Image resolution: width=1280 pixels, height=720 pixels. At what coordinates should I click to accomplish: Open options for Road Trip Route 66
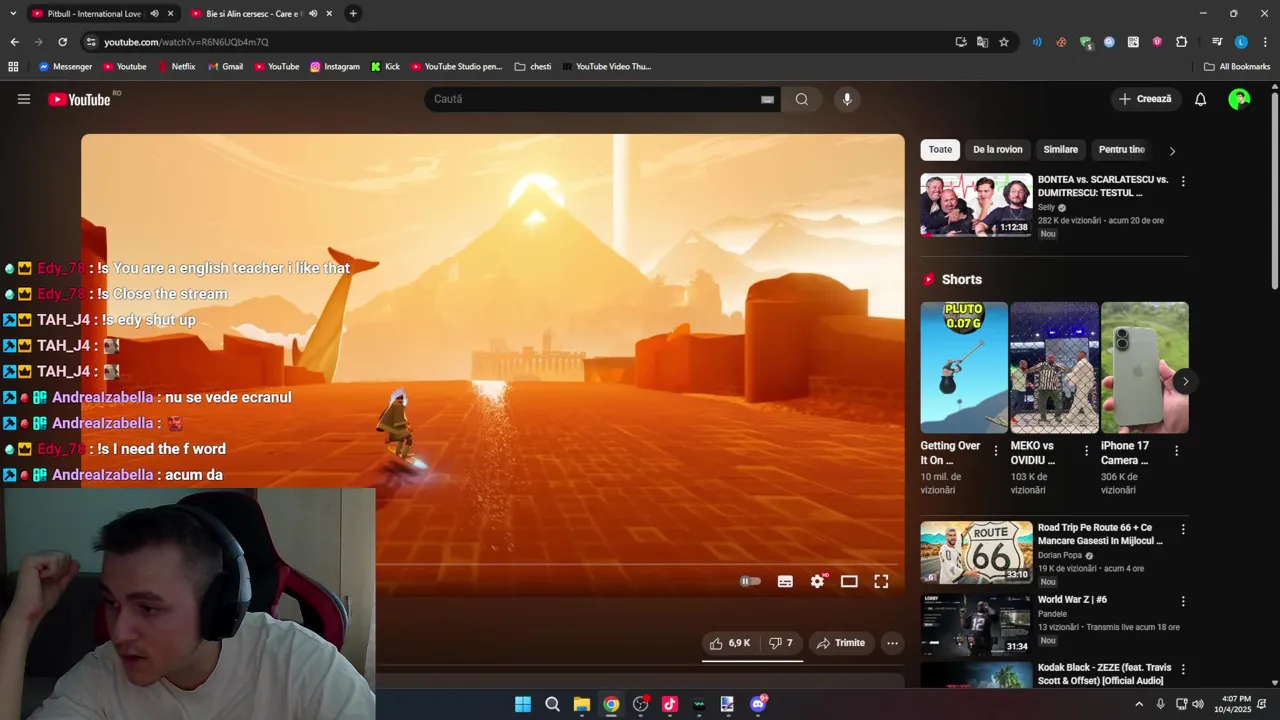click(1183, 530)
